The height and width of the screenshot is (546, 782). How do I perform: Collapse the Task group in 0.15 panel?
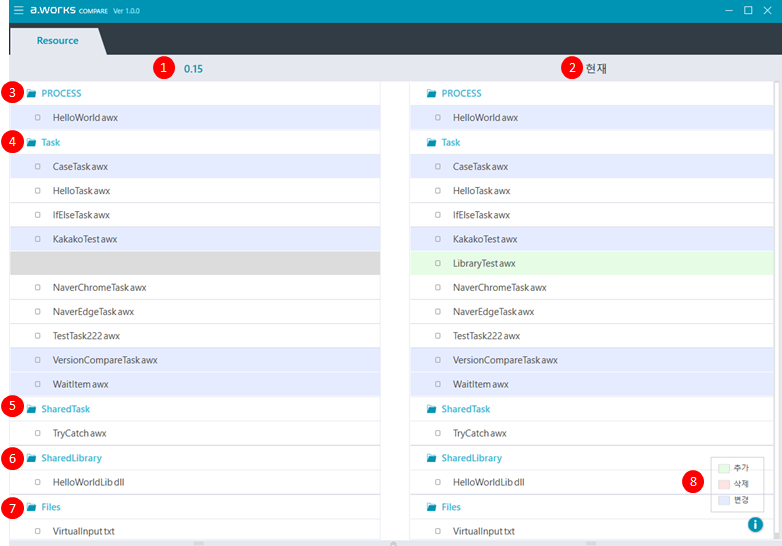point(50,143)
